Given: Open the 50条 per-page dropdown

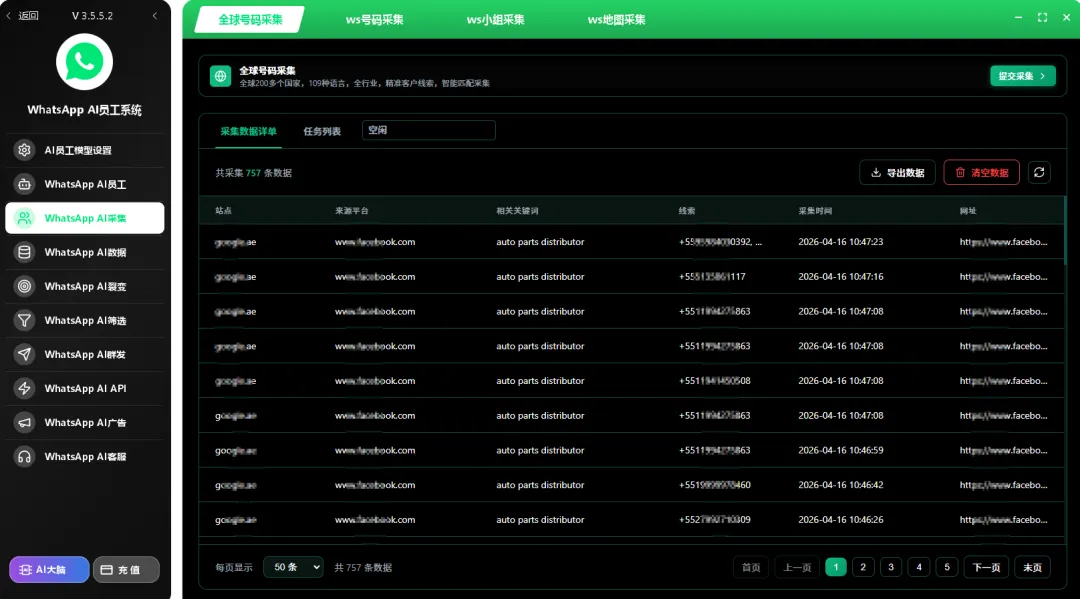Looking at the screenshot, I should point(293,567).
